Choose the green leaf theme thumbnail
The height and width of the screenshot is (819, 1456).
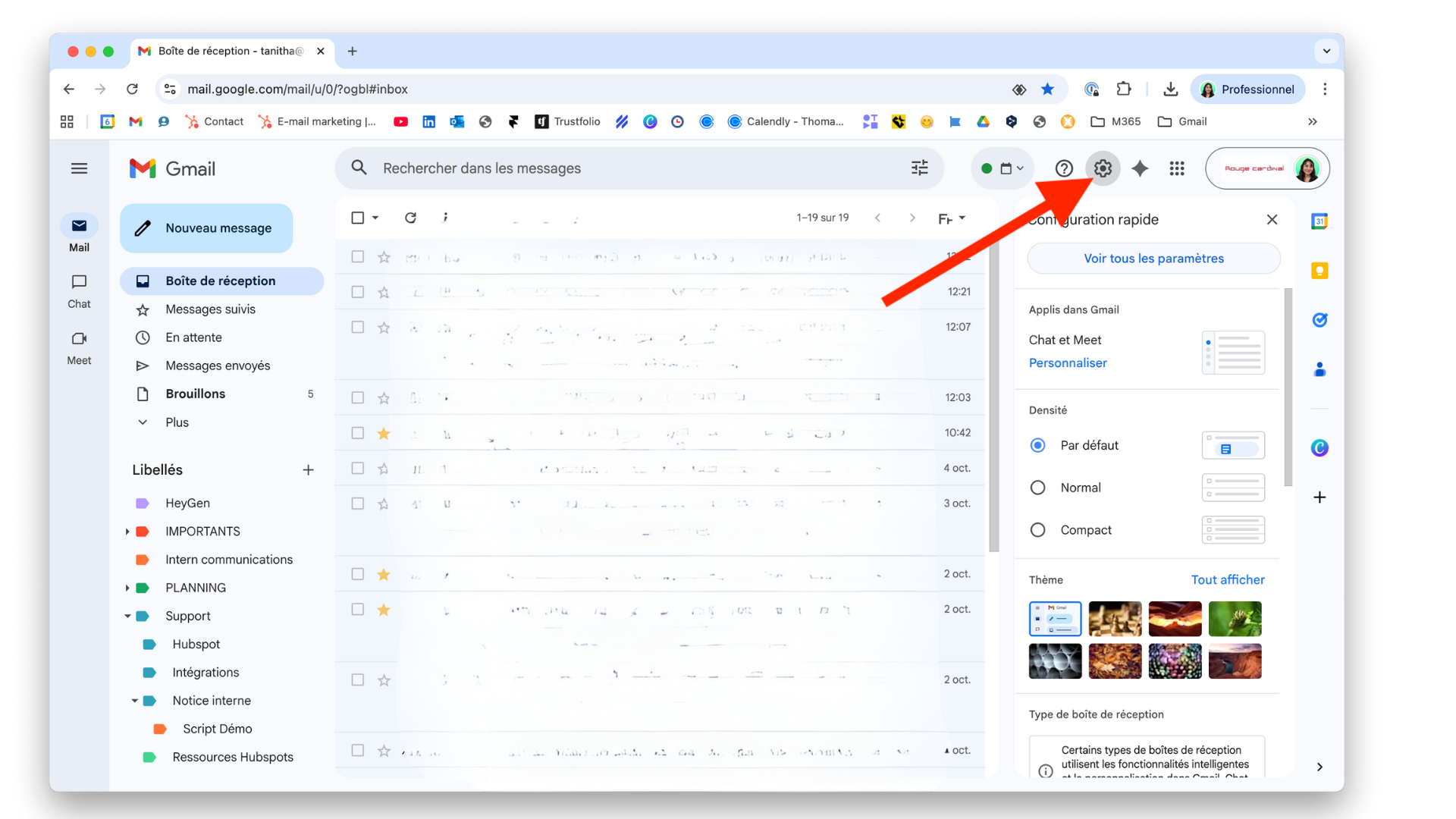tap(1235, 619)
